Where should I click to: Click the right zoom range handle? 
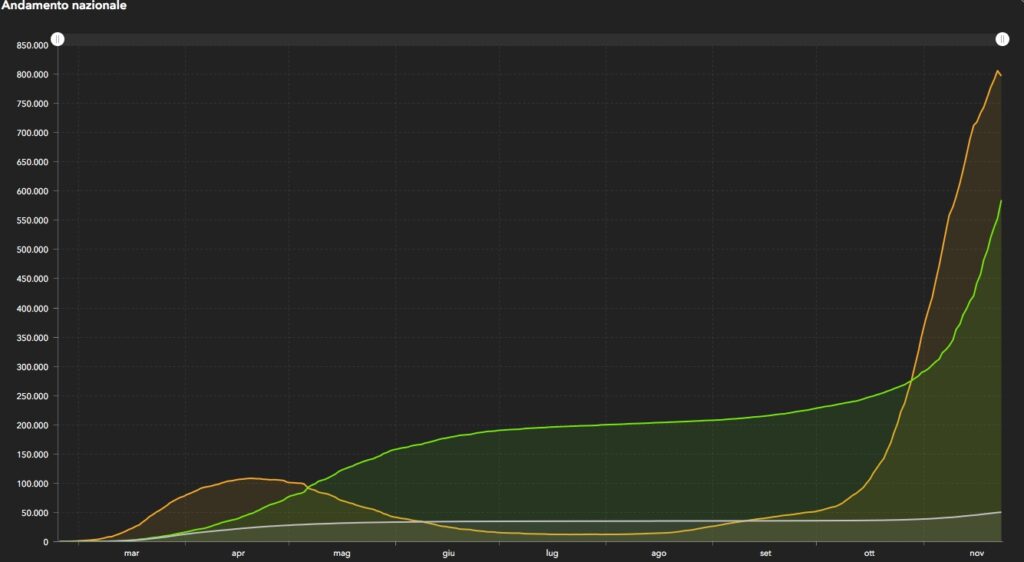[x=1001, y=39]
